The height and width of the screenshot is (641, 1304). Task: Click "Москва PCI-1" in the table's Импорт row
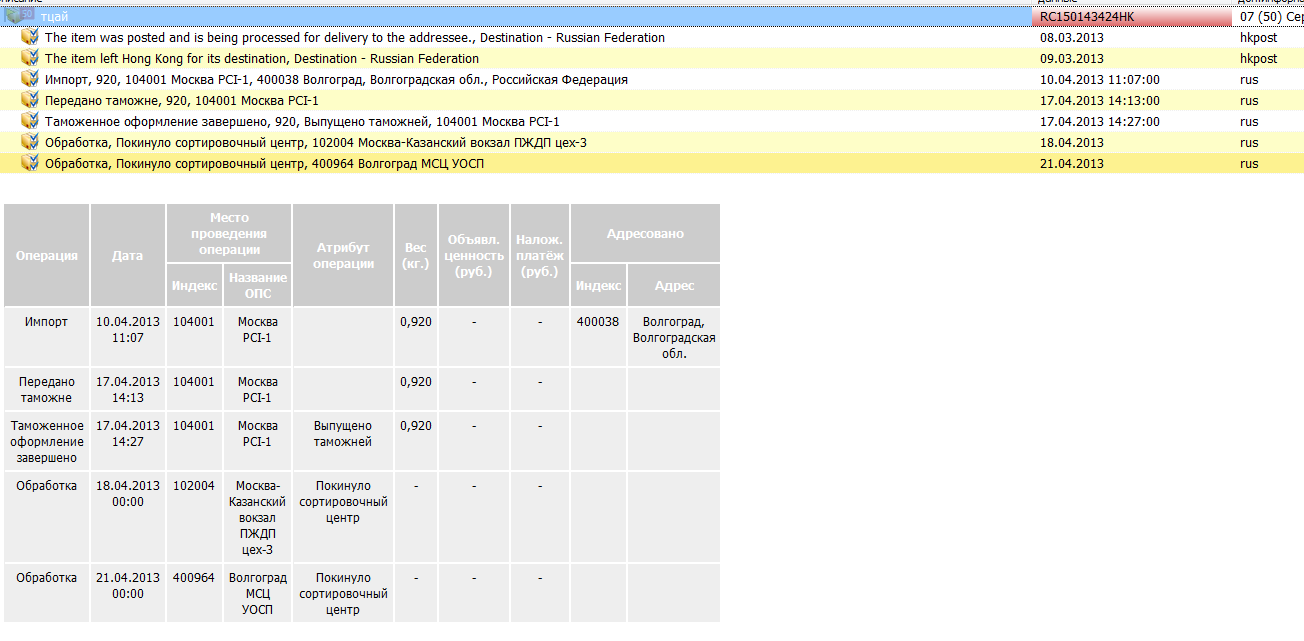click(x=258, y=330)
